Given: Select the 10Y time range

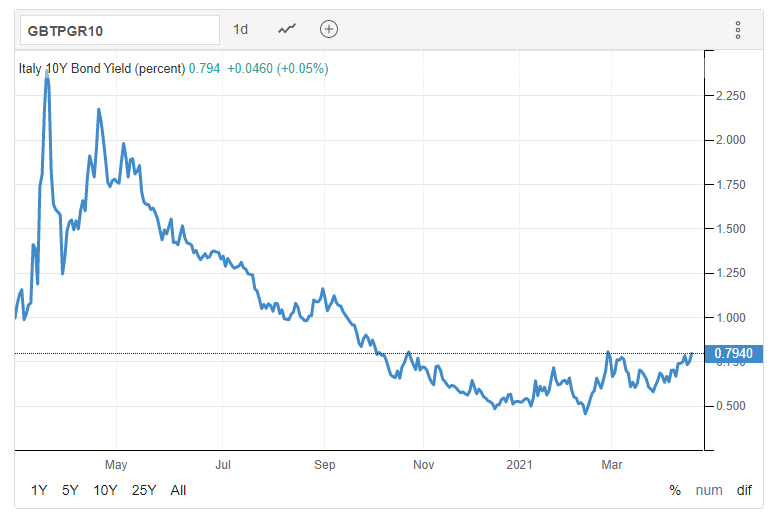Looking at the screenshot, I should click(105, 490).
